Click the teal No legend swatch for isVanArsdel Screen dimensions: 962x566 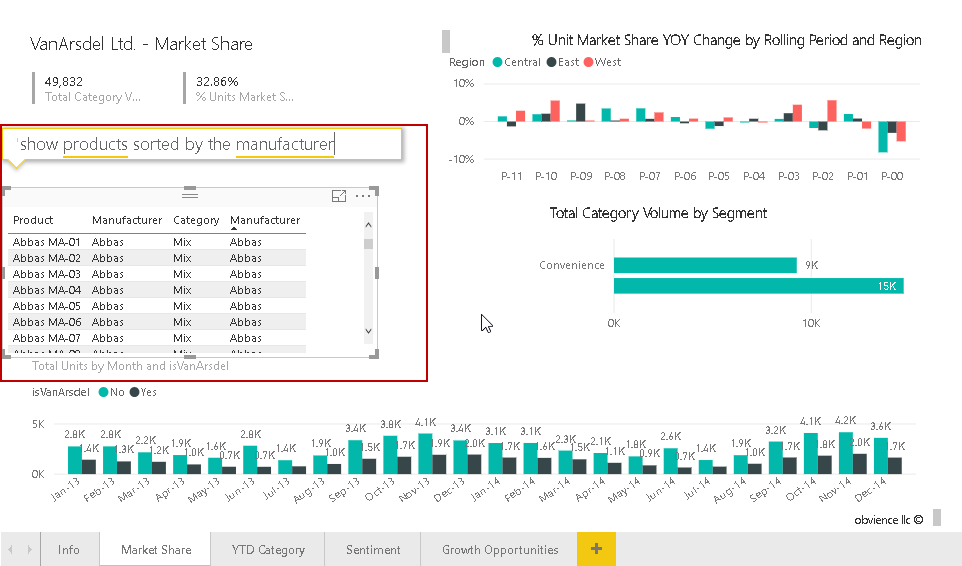102,392
